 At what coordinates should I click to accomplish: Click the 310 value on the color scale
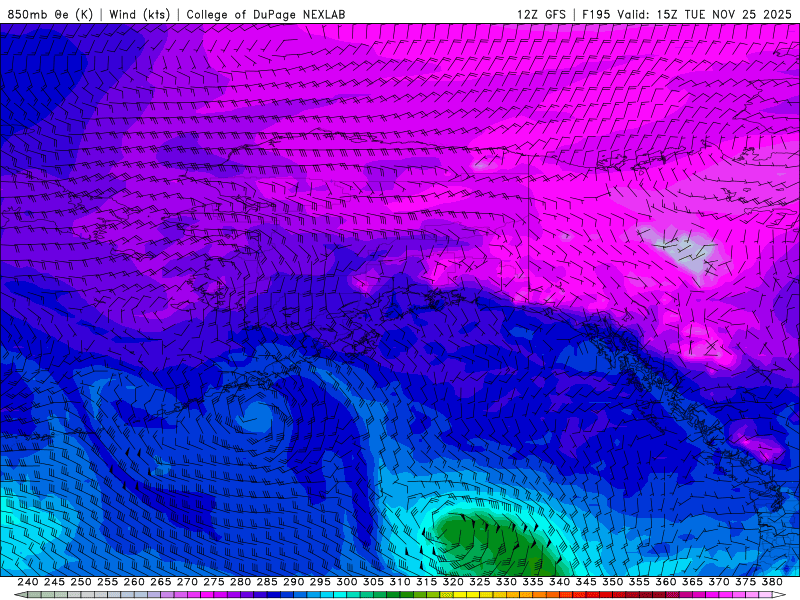[x=400, y=582]
